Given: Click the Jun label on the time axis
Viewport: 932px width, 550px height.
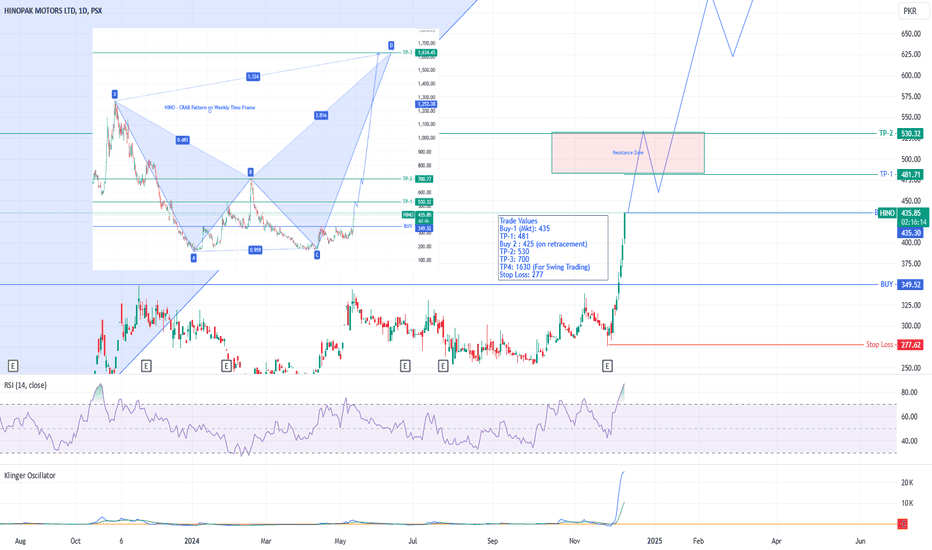Looking at the screenshot, I should click(x=860, y=541).
